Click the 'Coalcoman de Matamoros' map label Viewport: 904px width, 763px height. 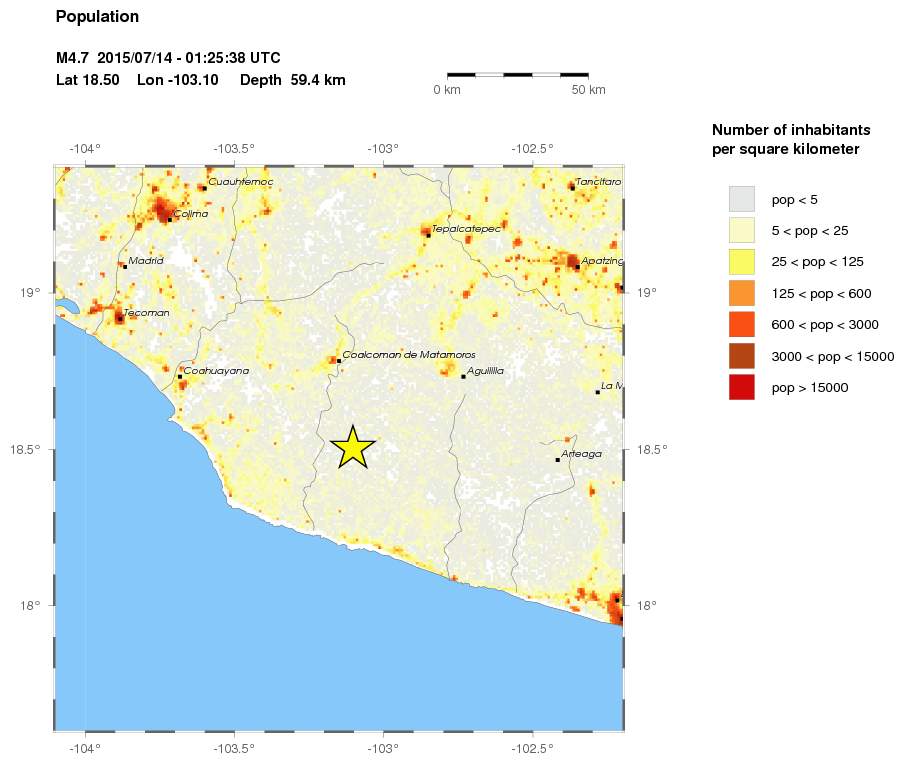(x=409, y=355)
